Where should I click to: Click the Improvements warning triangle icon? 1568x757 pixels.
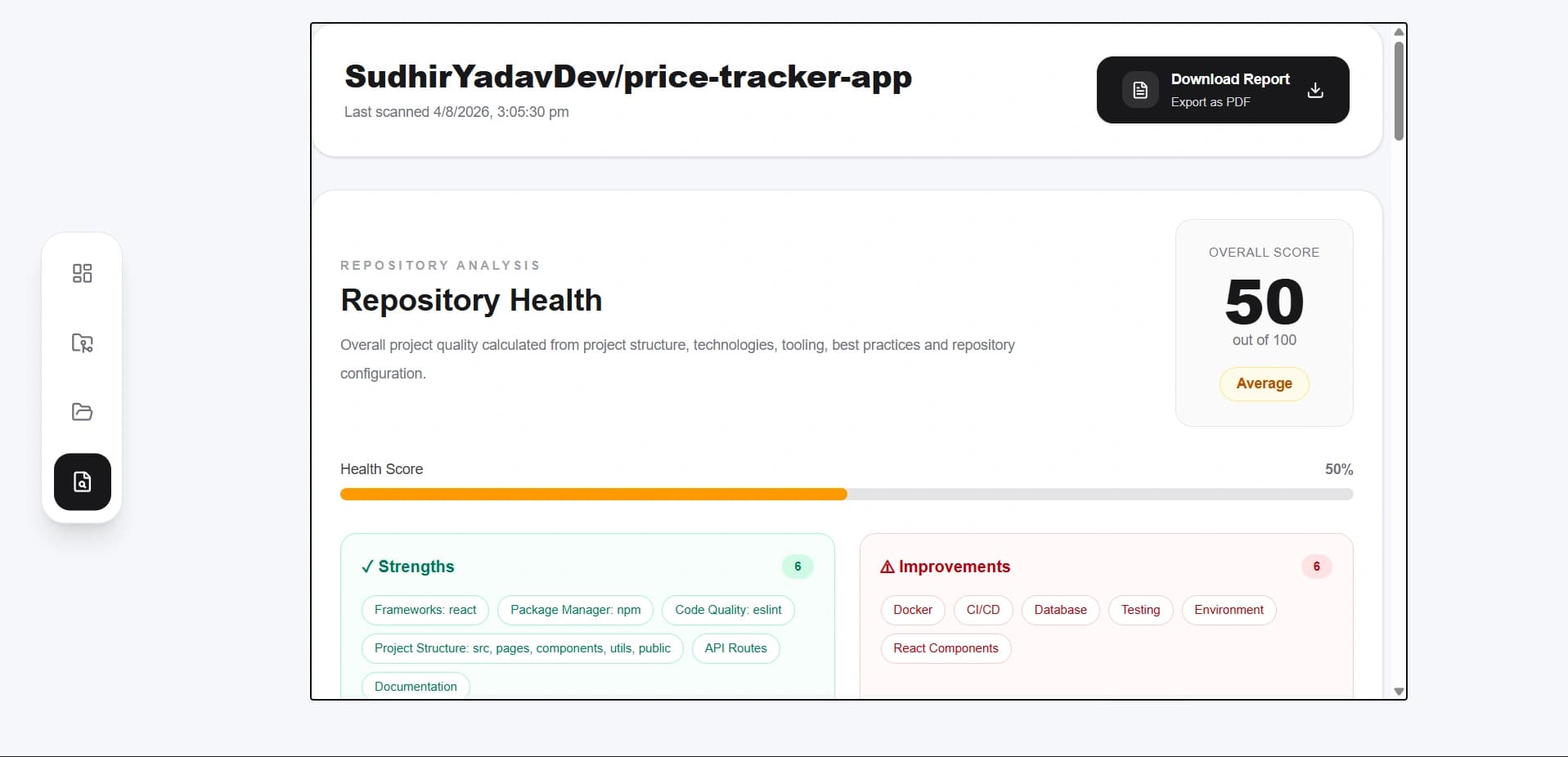pos(887,567)
